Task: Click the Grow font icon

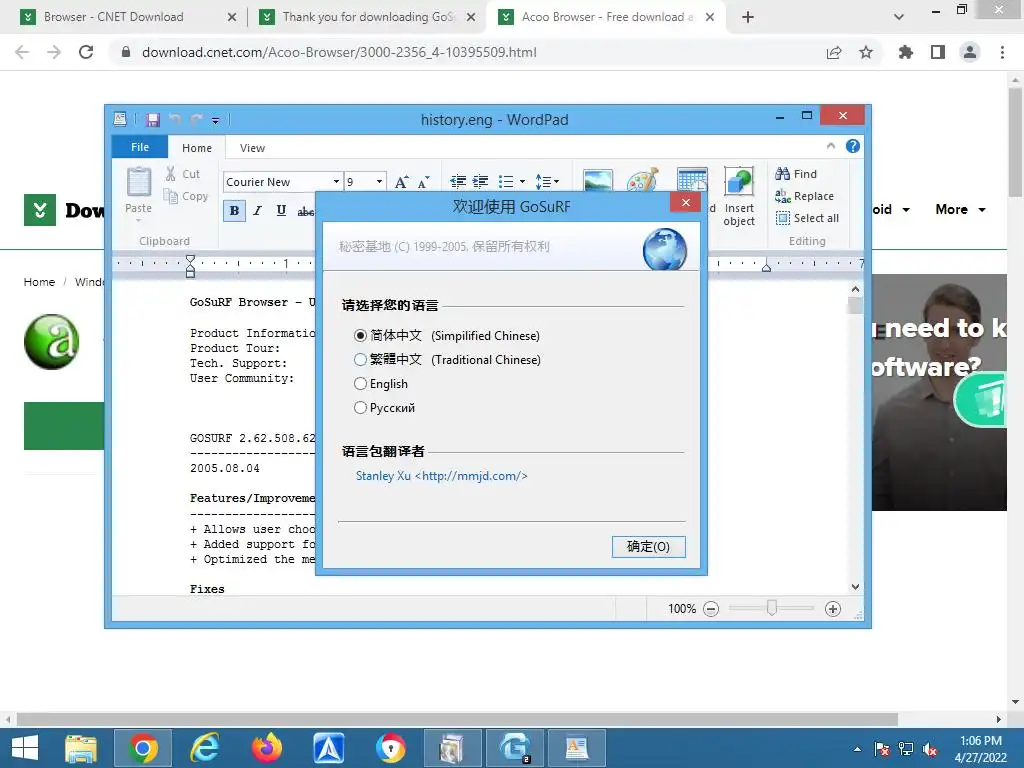Action: [402, 182]
